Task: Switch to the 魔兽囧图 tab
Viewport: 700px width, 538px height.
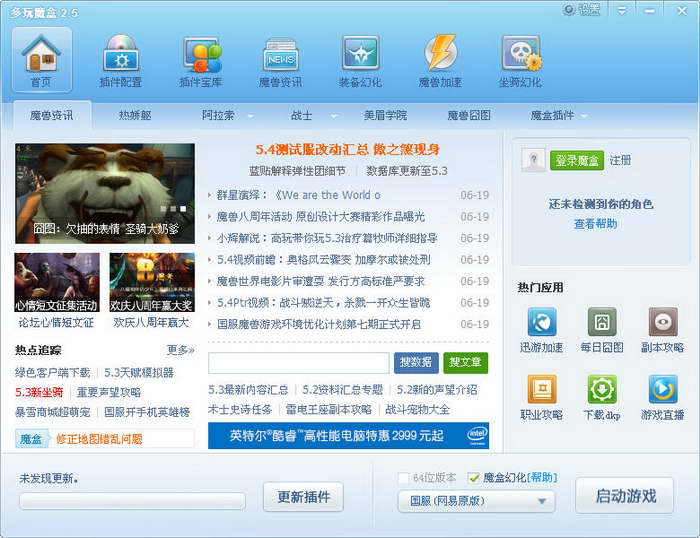Action: (x=469, y=116)
